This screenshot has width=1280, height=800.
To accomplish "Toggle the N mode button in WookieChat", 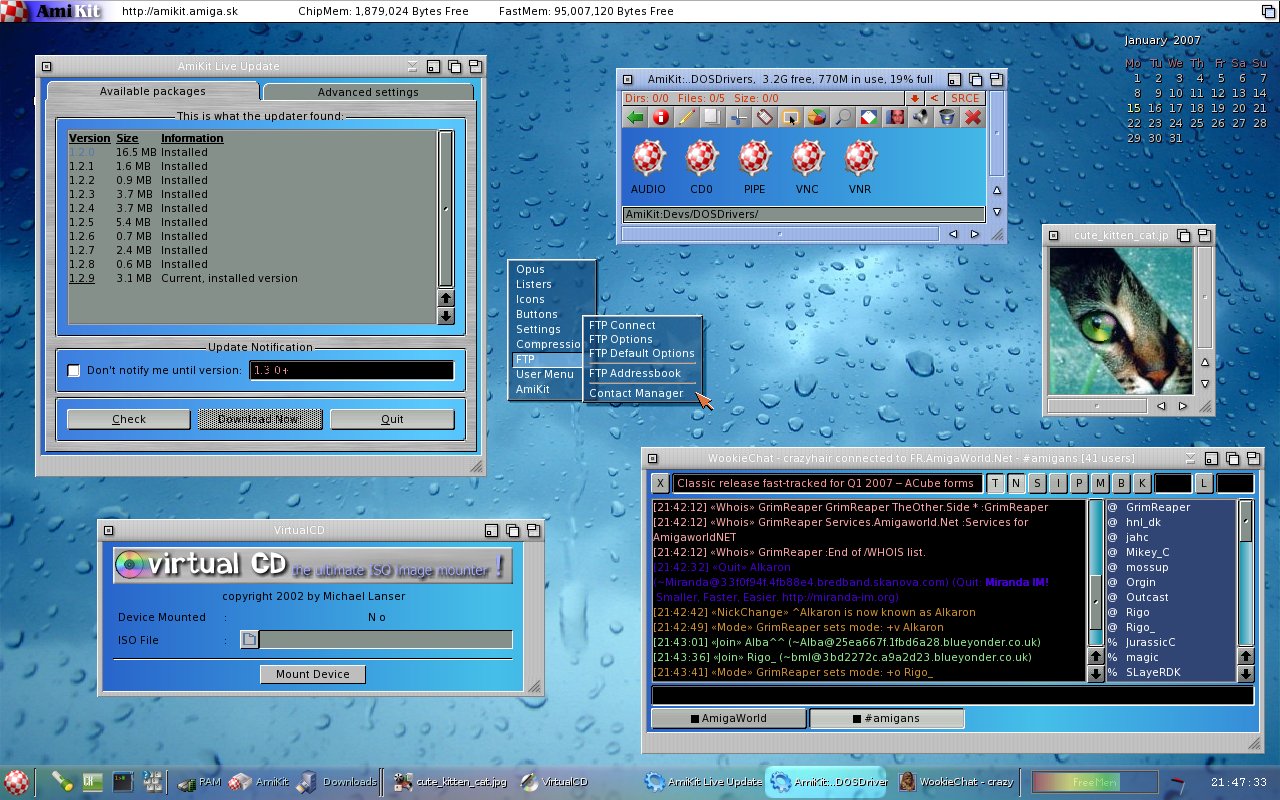I will [x=1017, y=484].
